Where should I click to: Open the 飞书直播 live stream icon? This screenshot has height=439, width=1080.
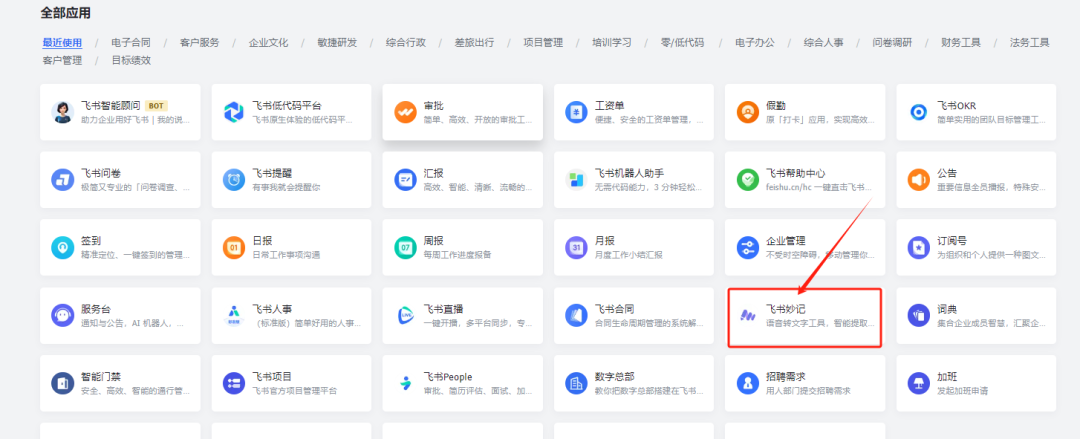[x=405, y=315]
